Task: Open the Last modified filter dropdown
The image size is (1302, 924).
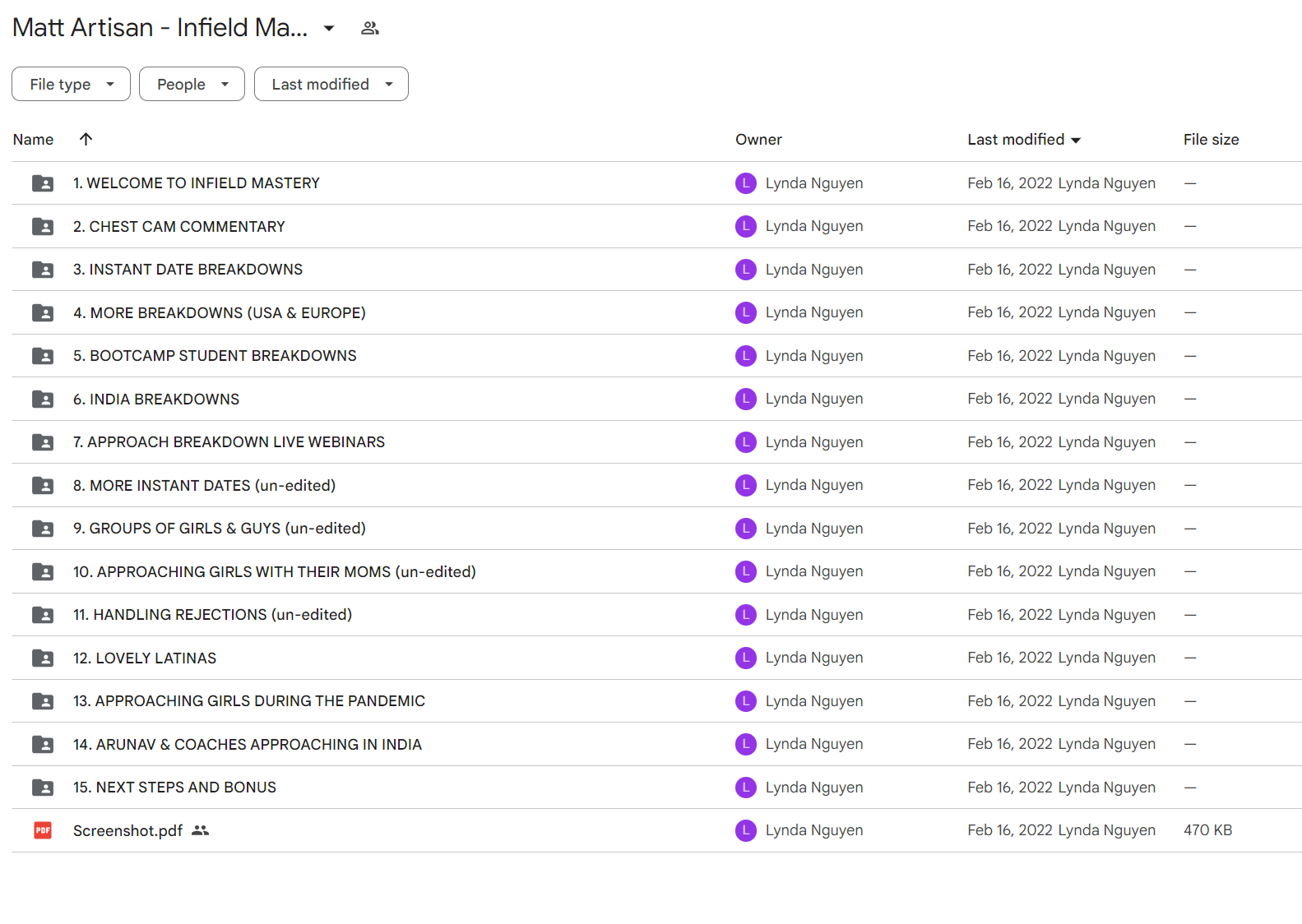Action: 331,84
